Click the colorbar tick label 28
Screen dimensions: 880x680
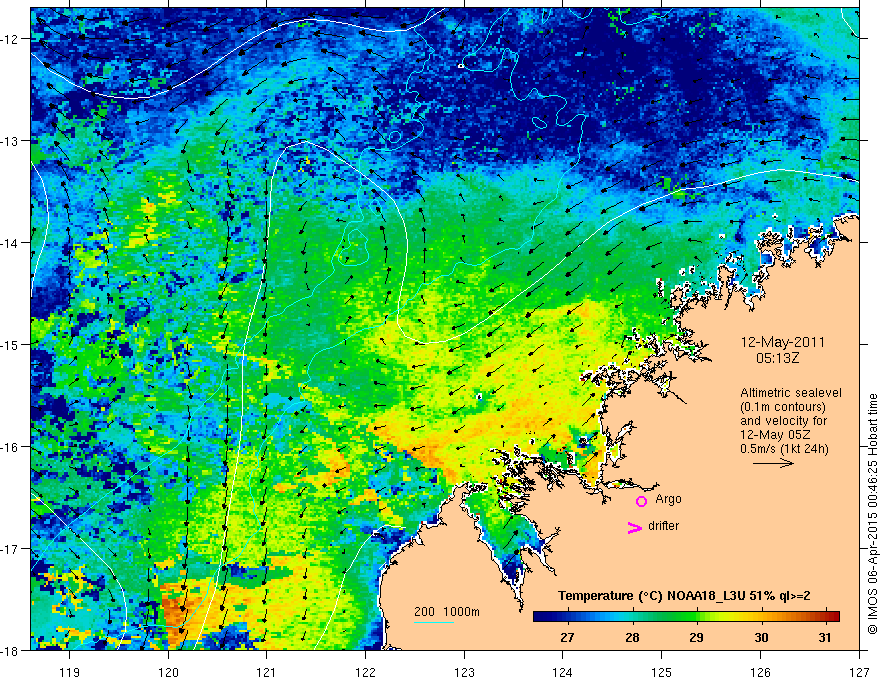coord(632,637)
